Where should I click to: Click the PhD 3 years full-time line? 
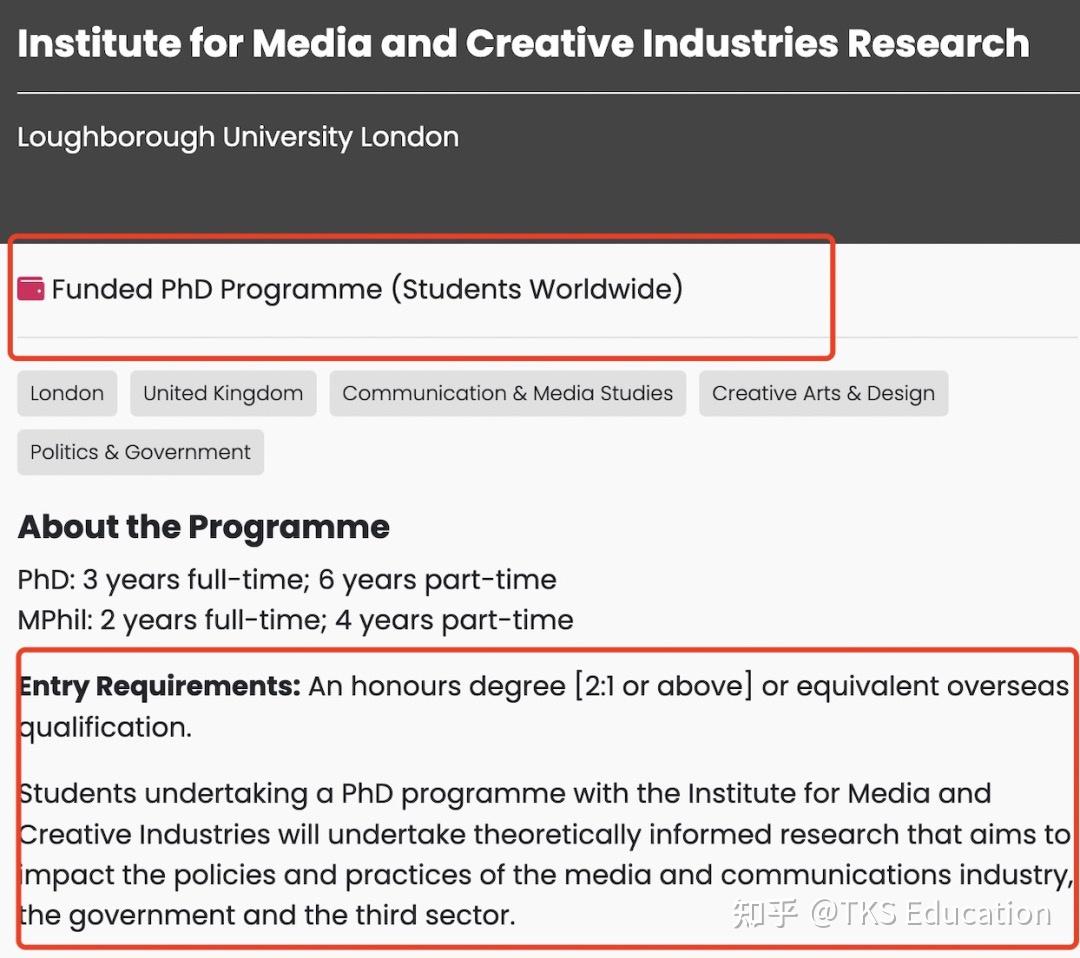click(287, 580)
